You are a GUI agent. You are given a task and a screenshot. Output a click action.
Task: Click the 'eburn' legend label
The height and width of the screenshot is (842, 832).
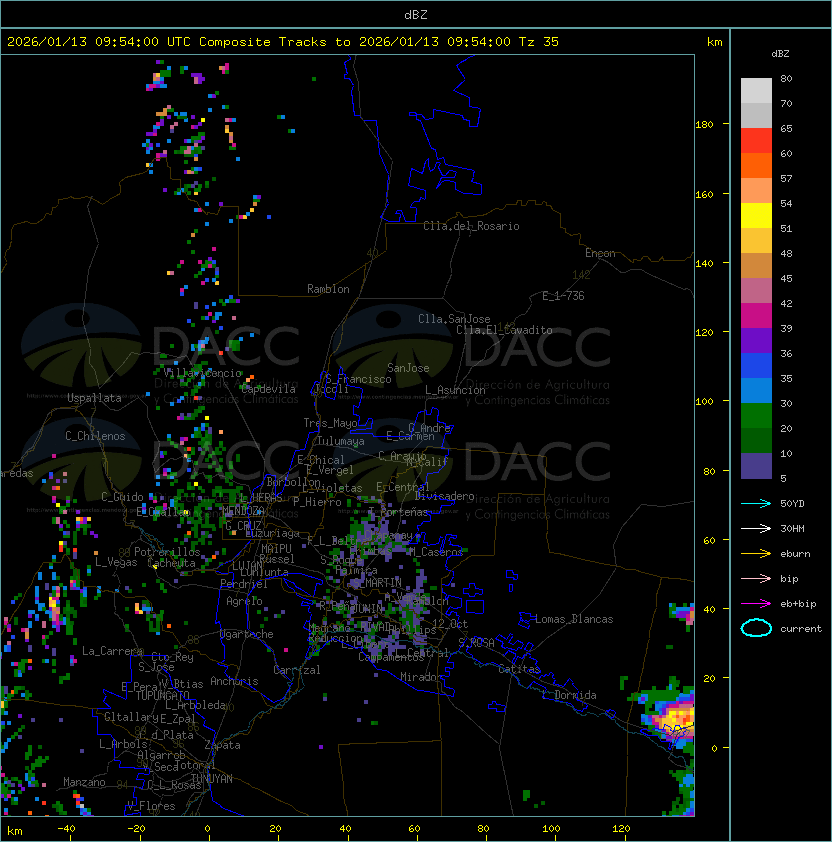(x=795, y=554)
